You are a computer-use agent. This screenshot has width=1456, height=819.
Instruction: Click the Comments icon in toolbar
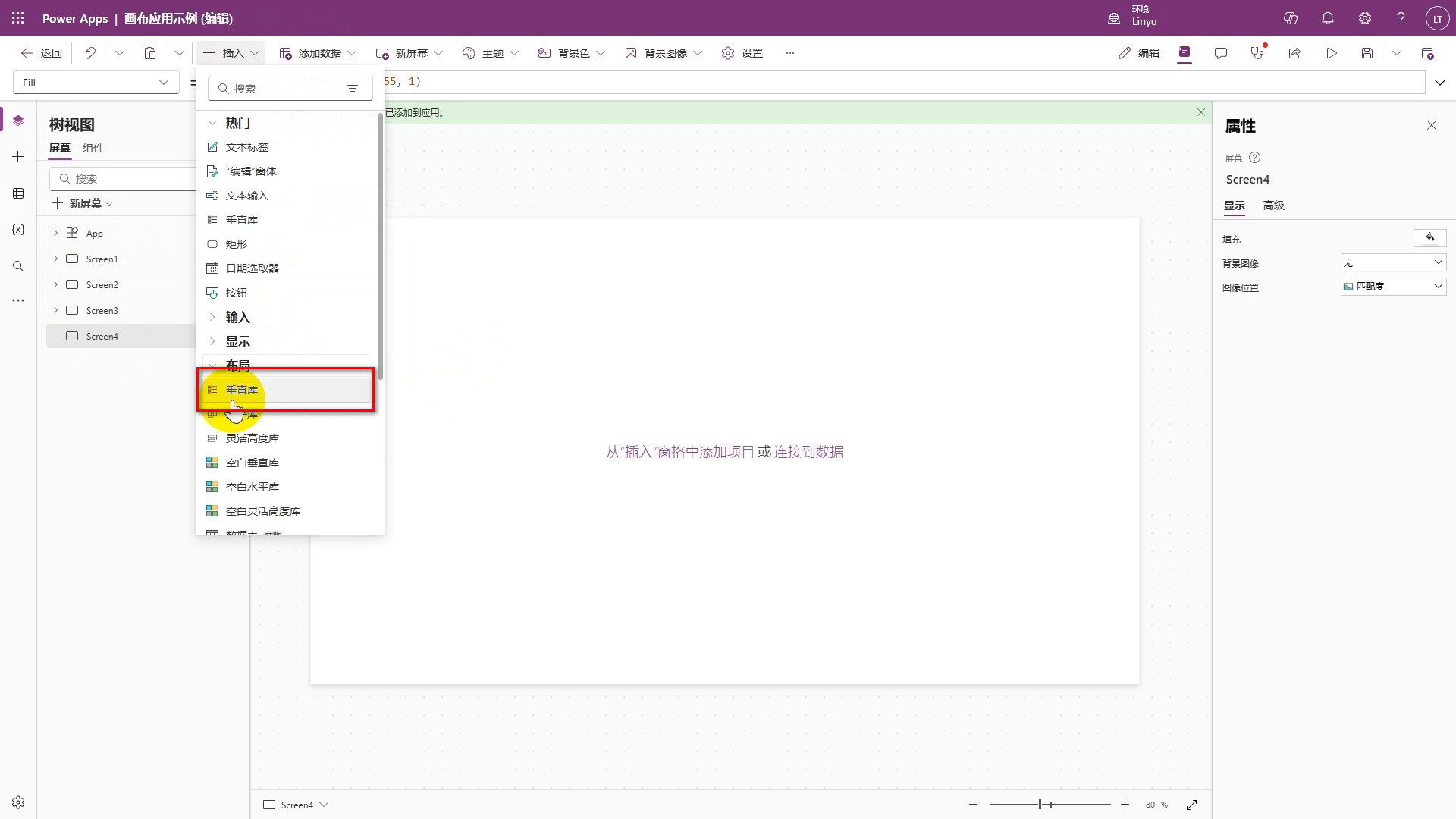(x=1220, y=53)
